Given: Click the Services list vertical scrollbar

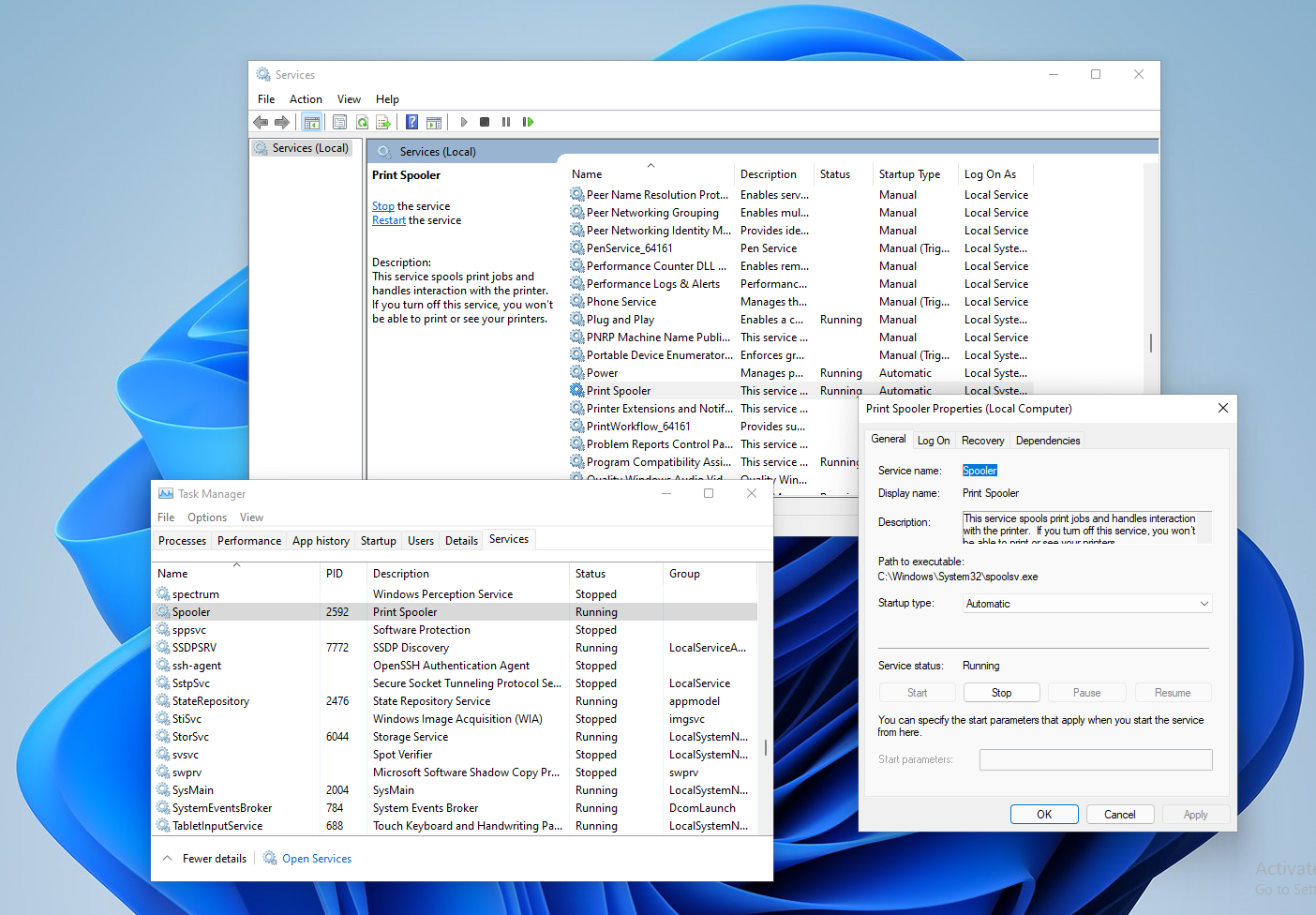Looking at the screenshot, I should pos(1151,342).
